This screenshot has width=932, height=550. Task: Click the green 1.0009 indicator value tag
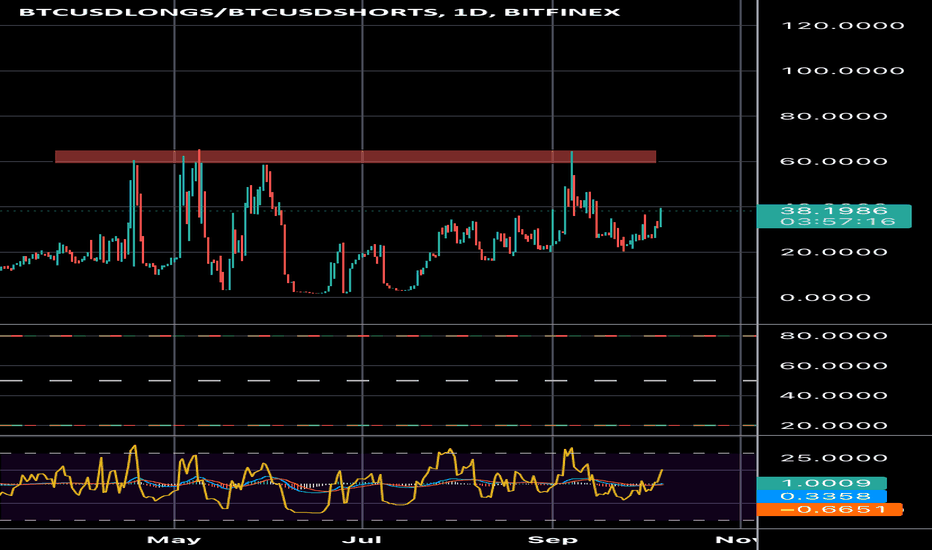click(822, 483)
